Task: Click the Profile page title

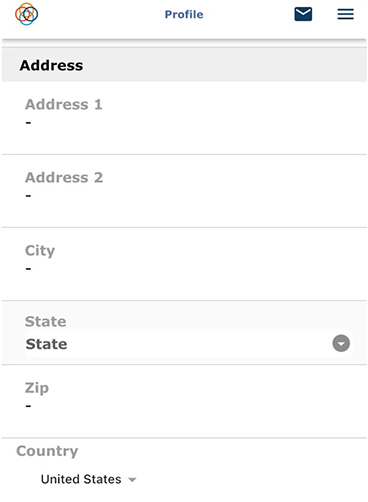Action: click(184, 14)
